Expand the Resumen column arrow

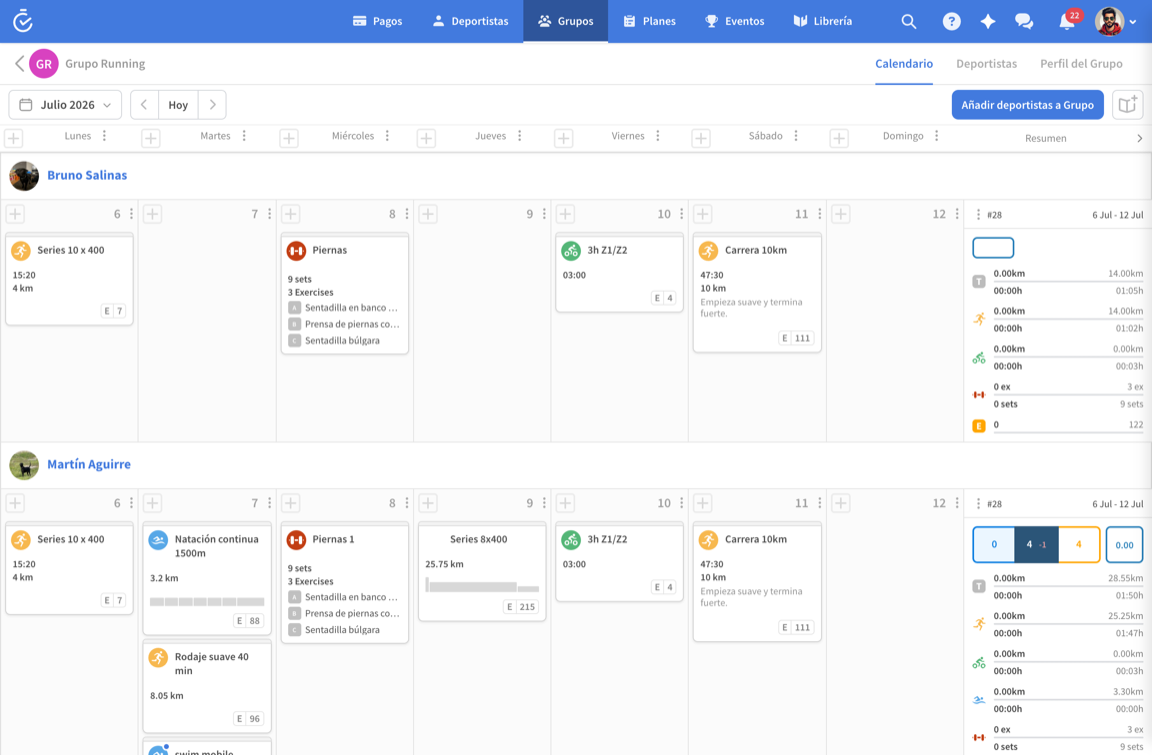1140,138
